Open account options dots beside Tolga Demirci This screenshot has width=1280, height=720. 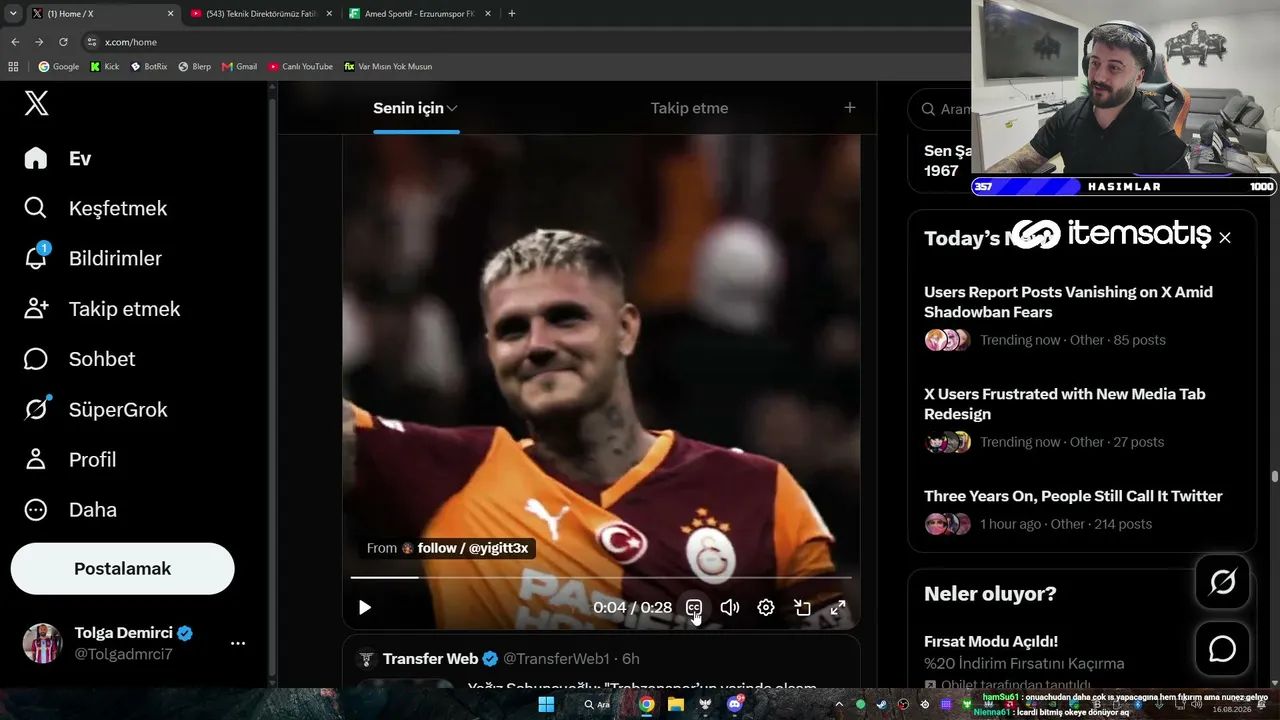[x=238, y=643]
